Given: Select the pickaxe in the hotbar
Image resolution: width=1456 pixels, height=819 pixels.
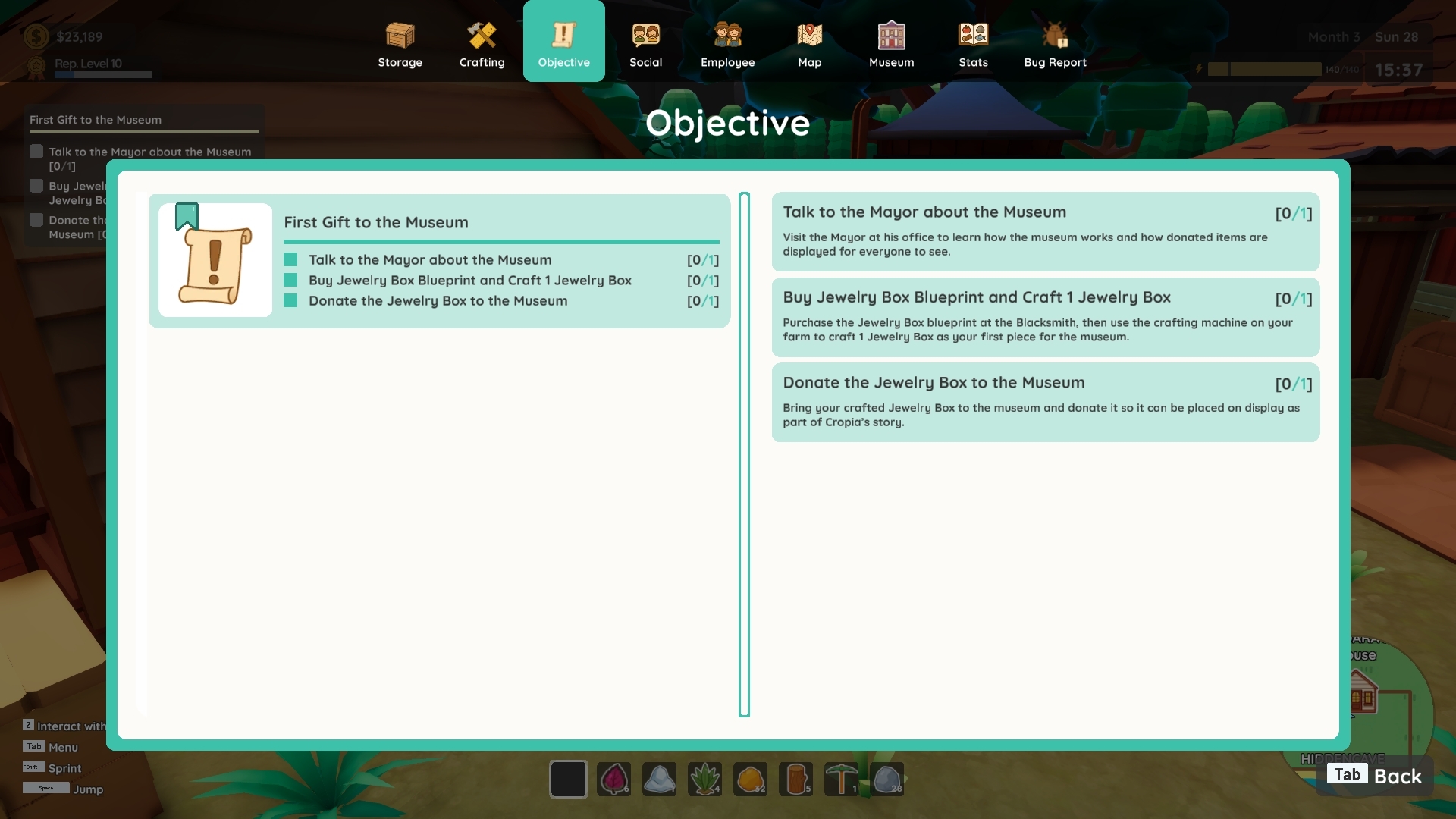Looking at the screenshot, I should pyautogui.click(x=841, y=779).
